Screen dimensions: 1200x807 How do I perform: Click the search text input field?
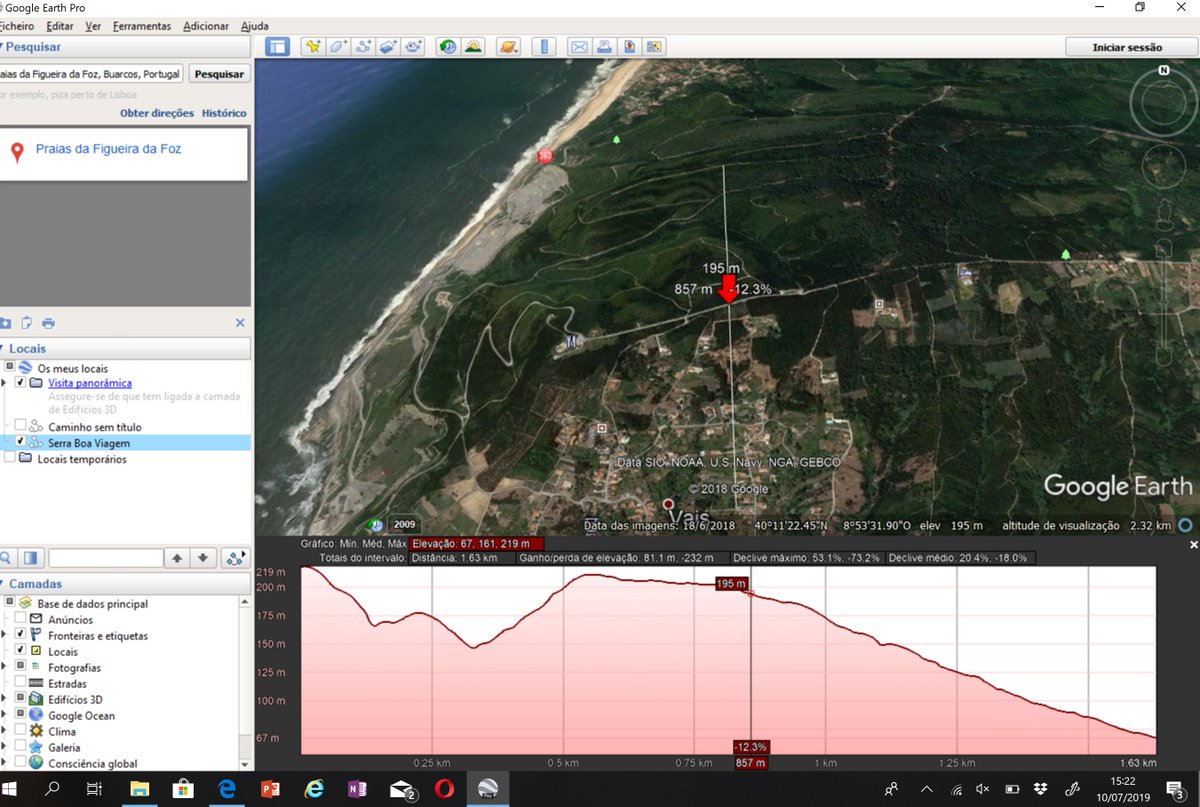91,74
